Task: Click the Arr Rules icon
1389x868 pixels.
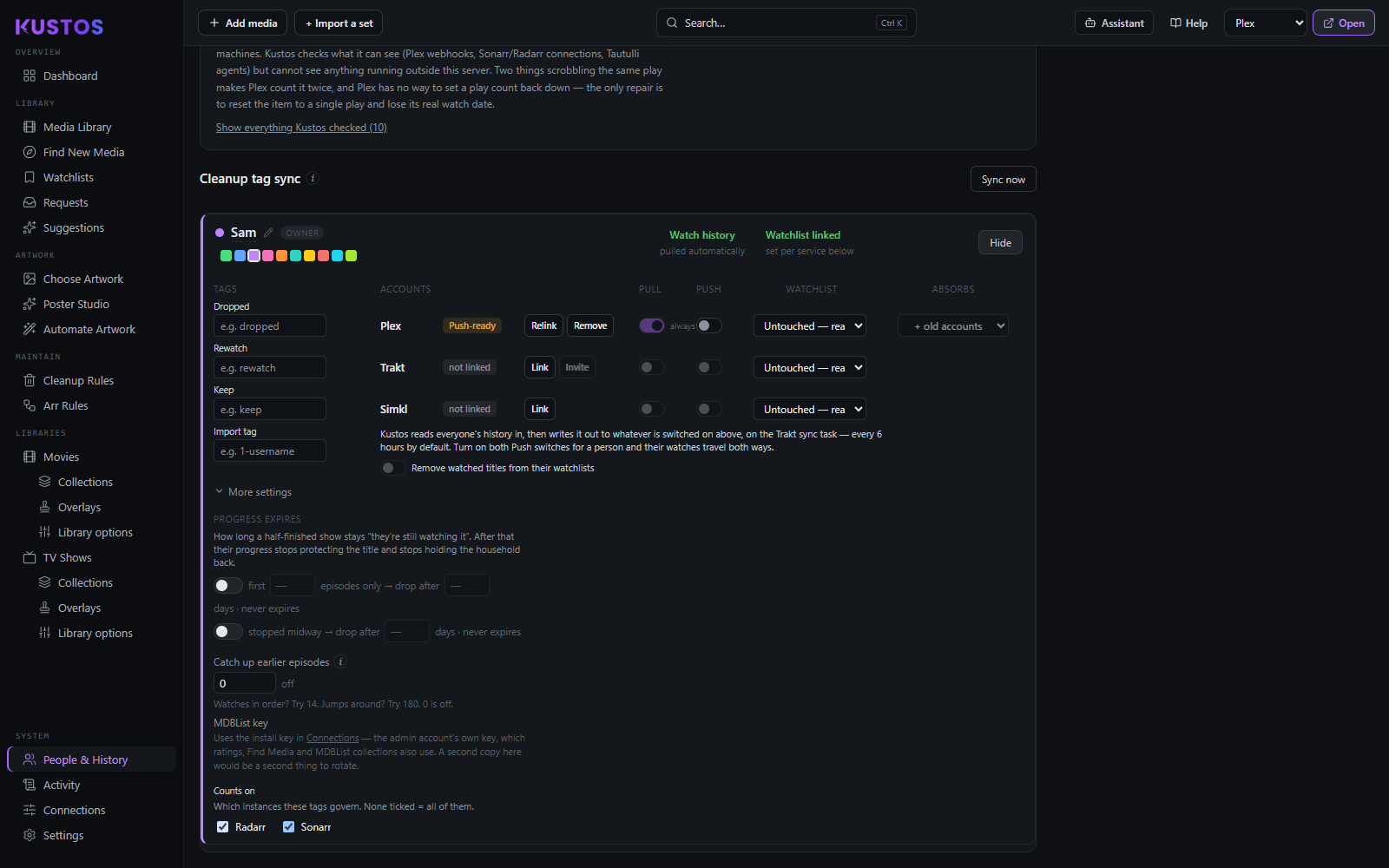Action: (x=30, y=405)
